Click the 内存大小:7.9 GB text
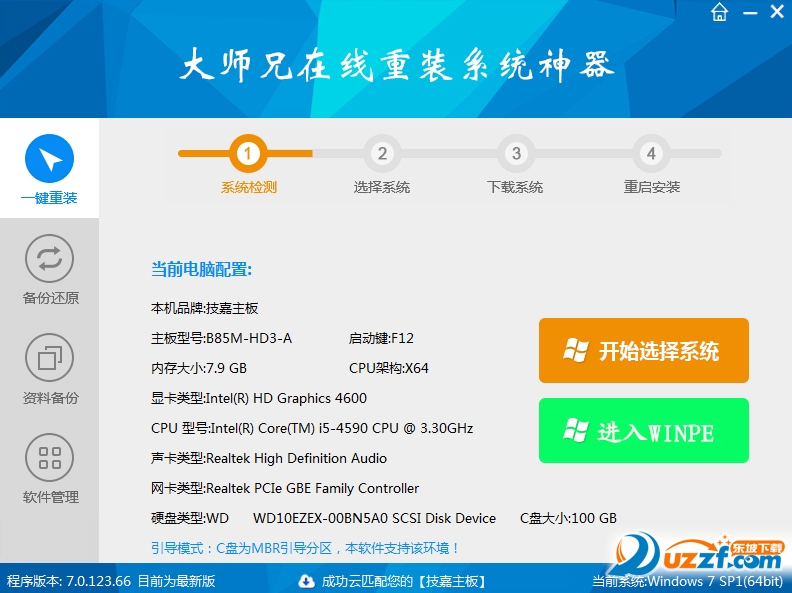Viewport: 792px width, 593px height. [x=199, y=368]
